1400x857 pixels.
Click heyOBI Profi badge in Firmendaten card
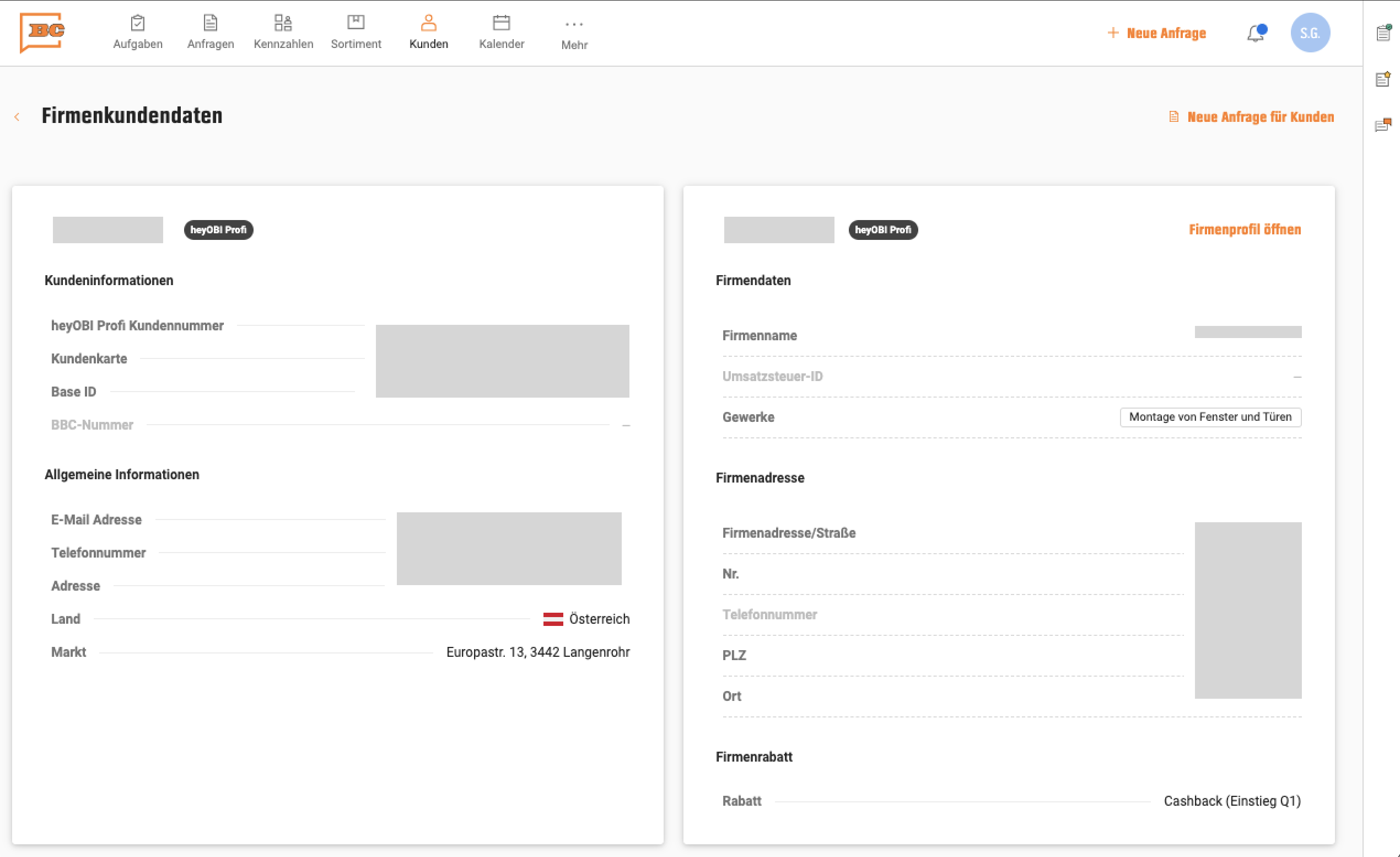click(883, 230)
